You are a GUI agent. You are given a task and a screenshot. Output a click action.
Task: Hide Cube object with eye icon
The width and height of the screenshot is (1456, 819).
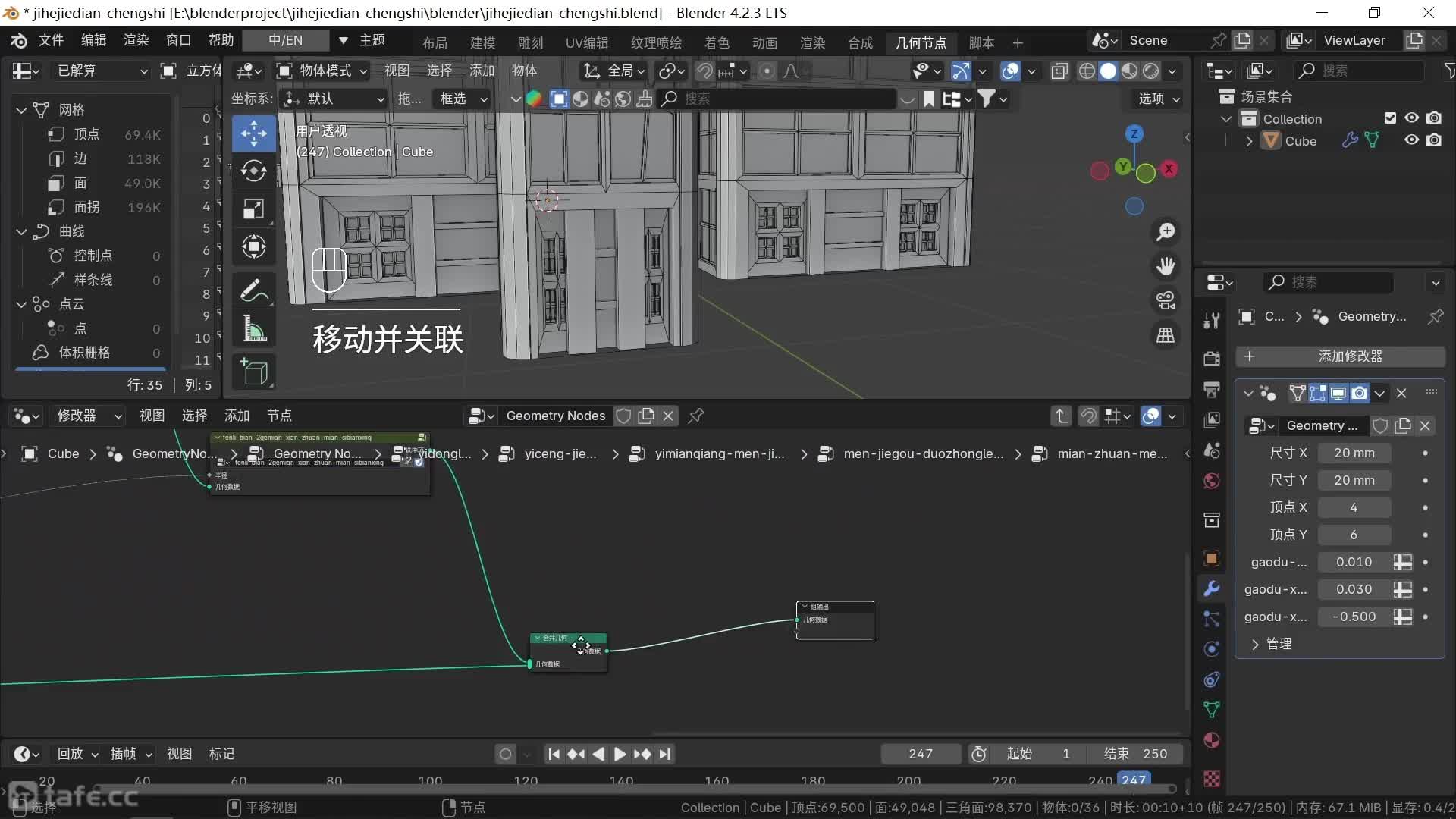click(x=1411, y=140)
